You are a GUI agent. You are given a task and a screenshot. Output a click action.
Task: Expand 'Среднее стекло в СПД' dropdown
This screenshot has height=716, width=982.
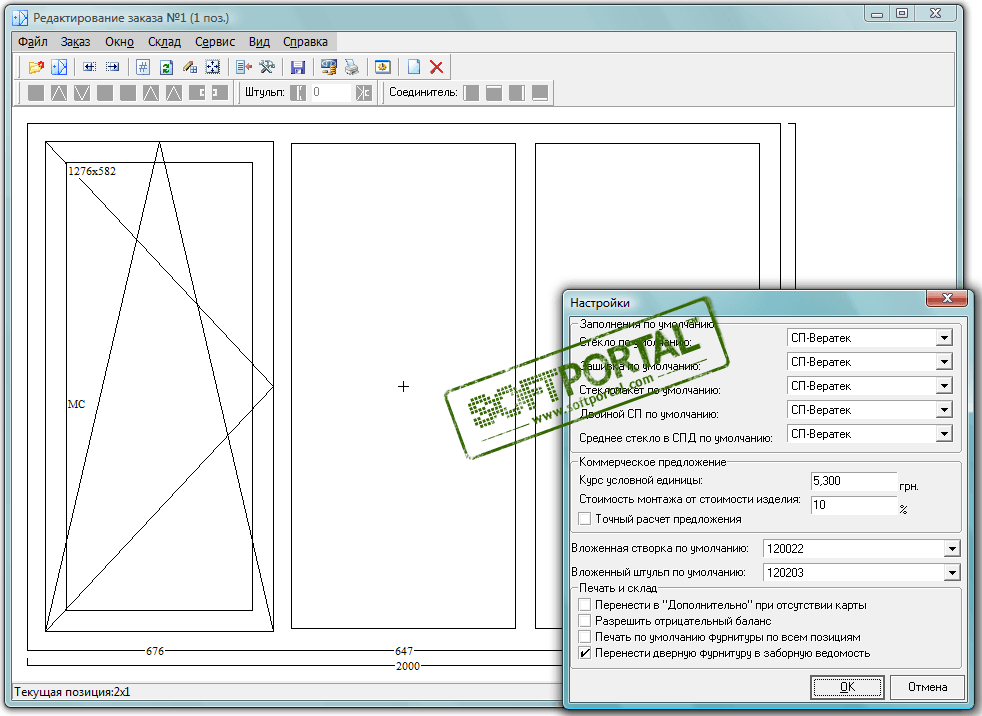944,433
